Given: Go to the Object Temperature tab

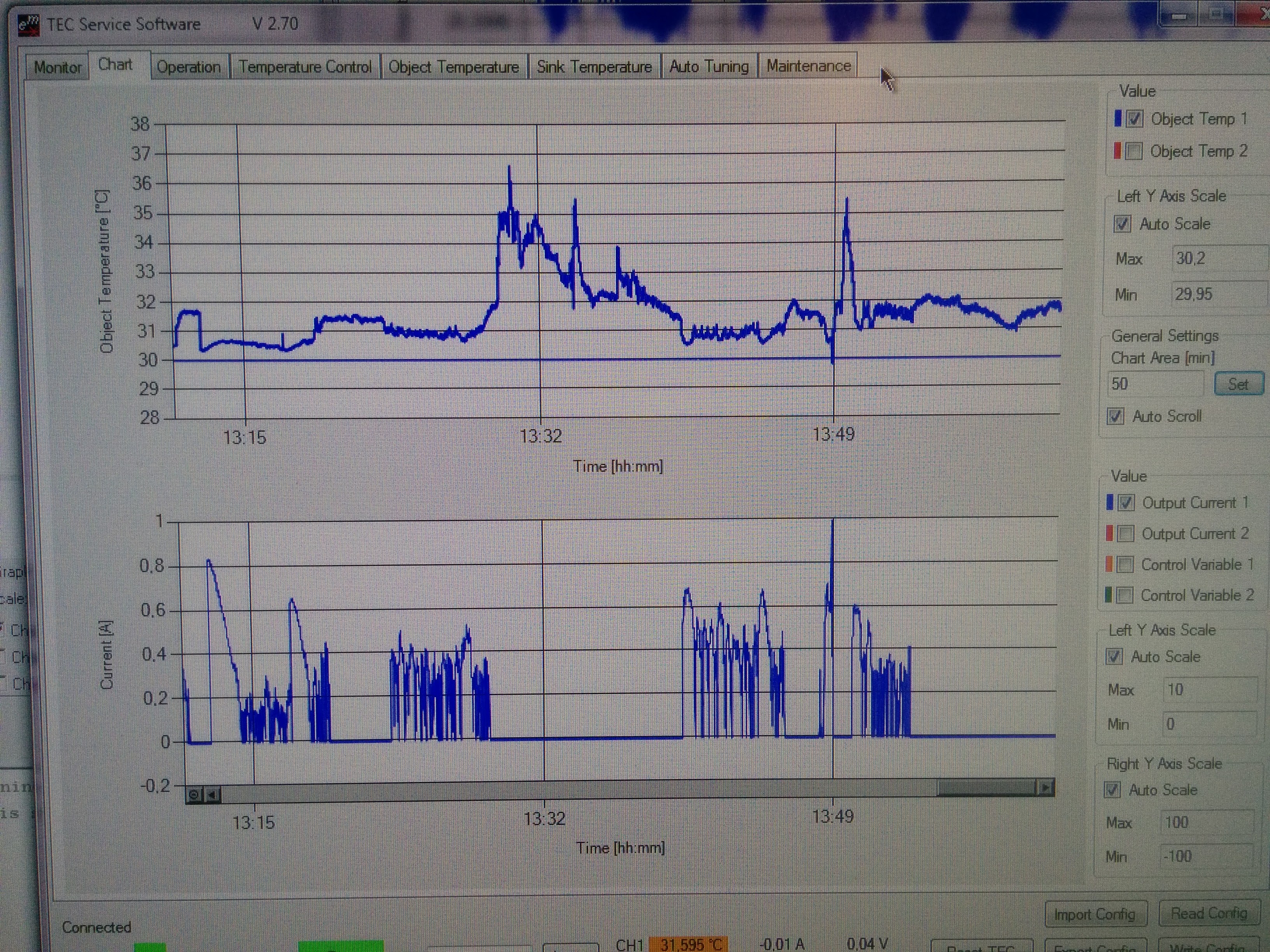Looking at the screenshot, I should [454, 67].
